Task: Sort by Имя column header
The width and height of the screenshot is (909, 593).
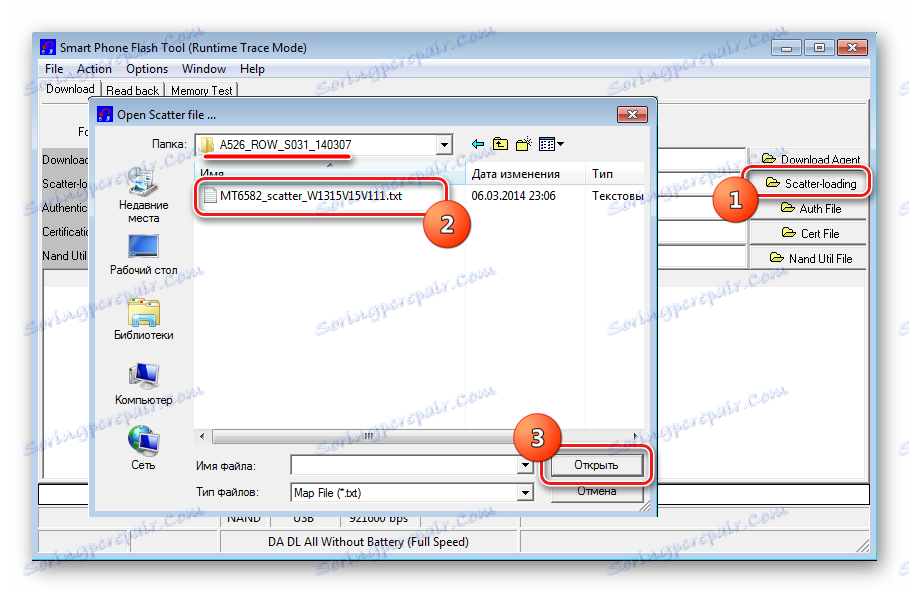Action: [x=329, y=173]
